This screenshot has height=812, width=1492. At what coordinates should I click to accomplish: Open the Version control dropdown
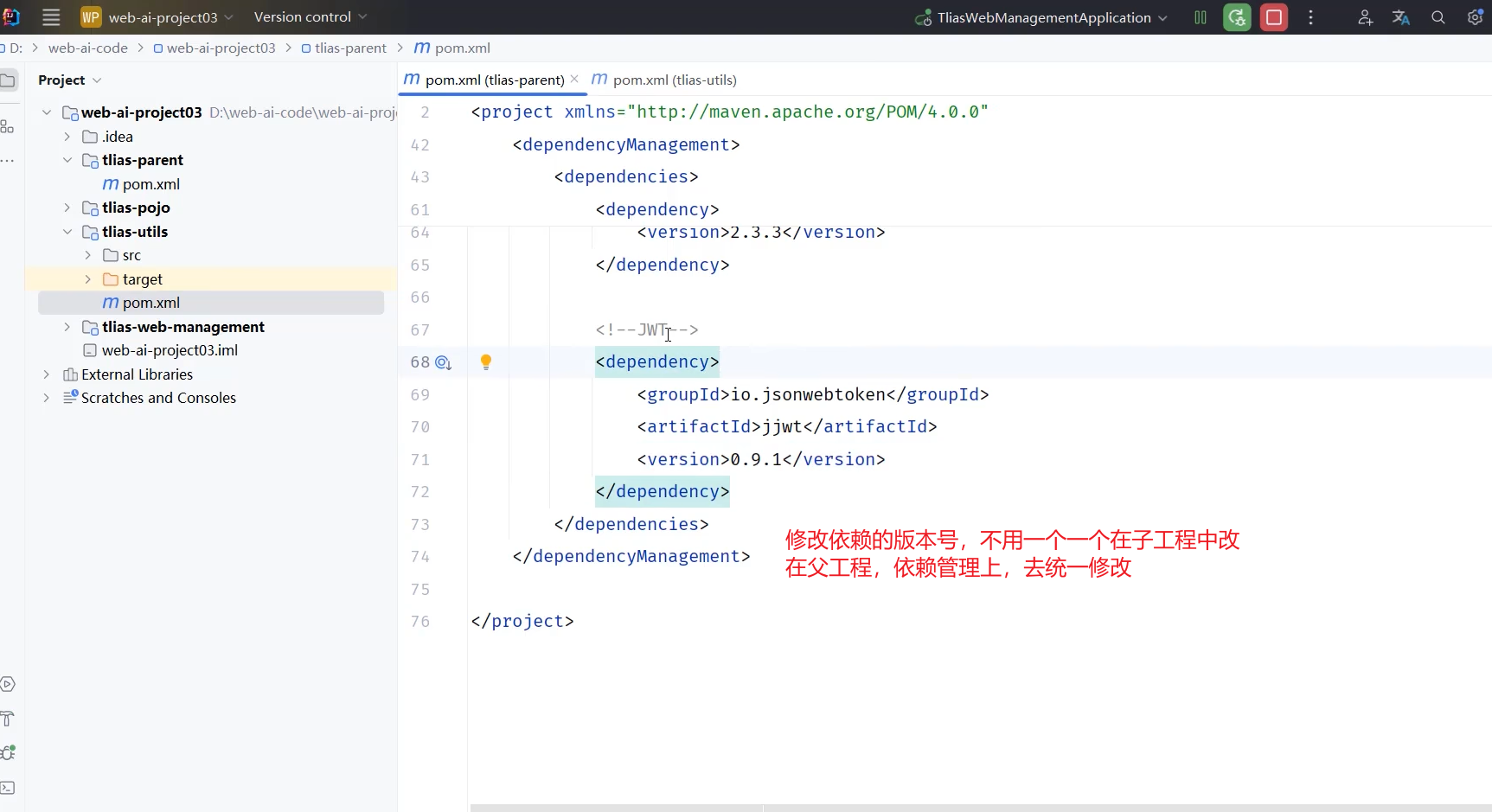(311, 17)
